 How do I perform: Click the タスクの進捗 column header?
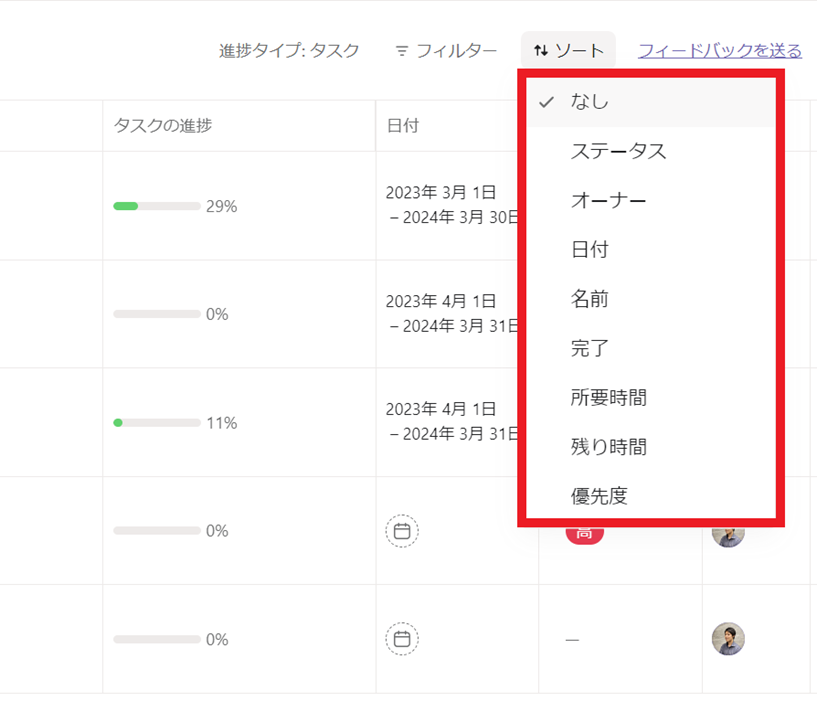tap(163, 125)
